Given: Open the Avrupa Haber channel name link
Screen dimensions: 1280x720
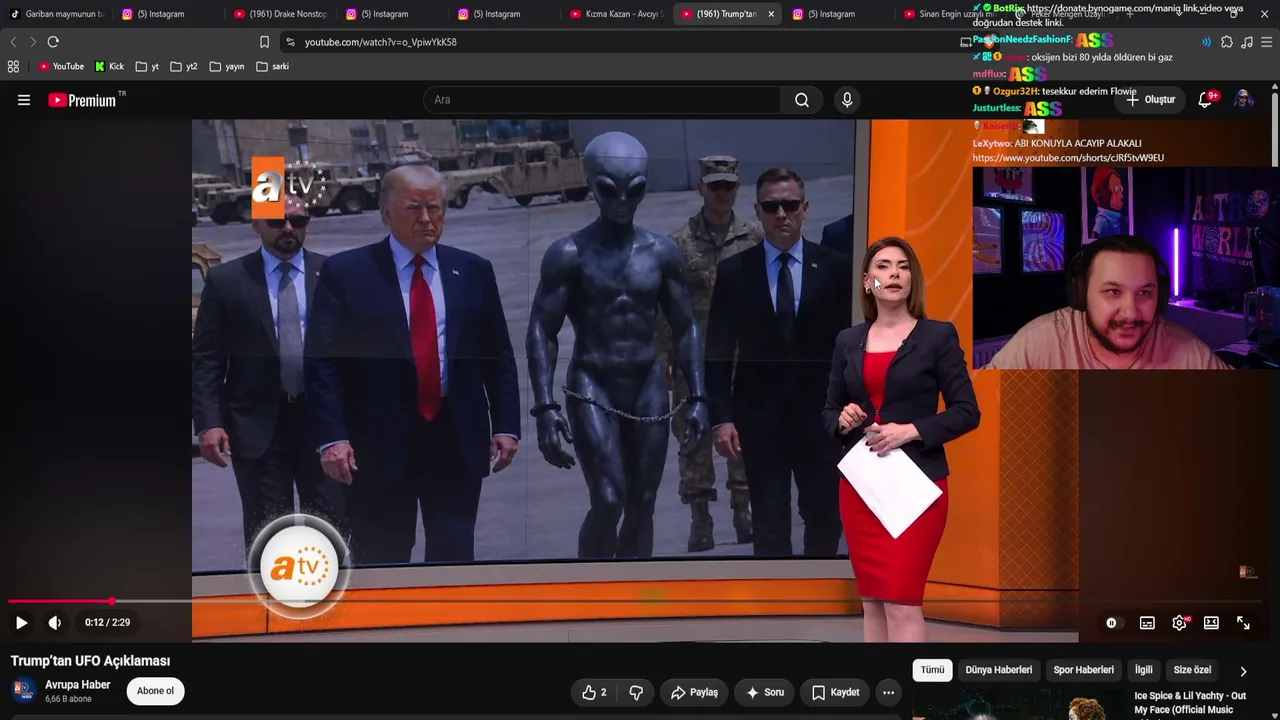Looking at the screenshot, I should point(77,685).
